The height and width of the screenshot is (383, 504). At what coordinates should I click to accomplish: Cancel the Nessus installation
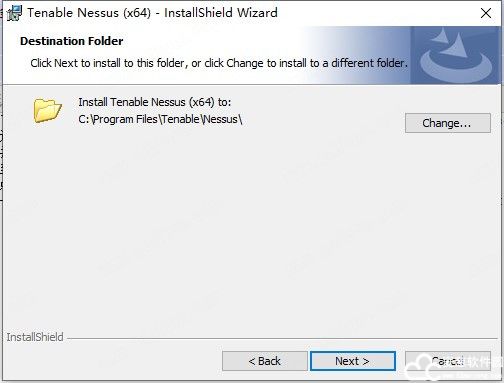coord(448,361)
